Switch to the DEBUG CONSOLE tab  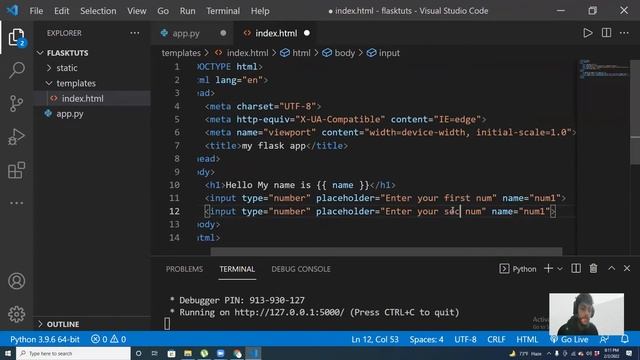[x=301, y=269]
